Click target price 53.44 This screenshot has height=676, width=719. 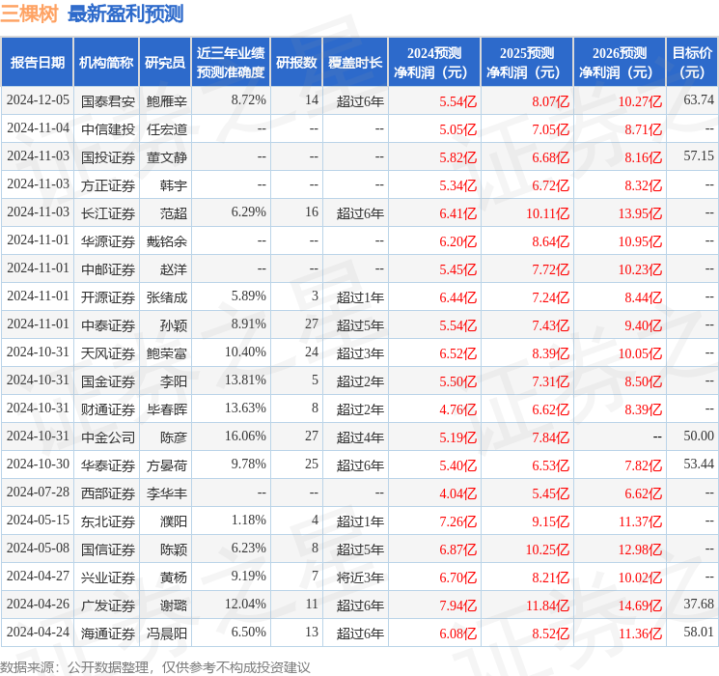(x=698, y=464)
